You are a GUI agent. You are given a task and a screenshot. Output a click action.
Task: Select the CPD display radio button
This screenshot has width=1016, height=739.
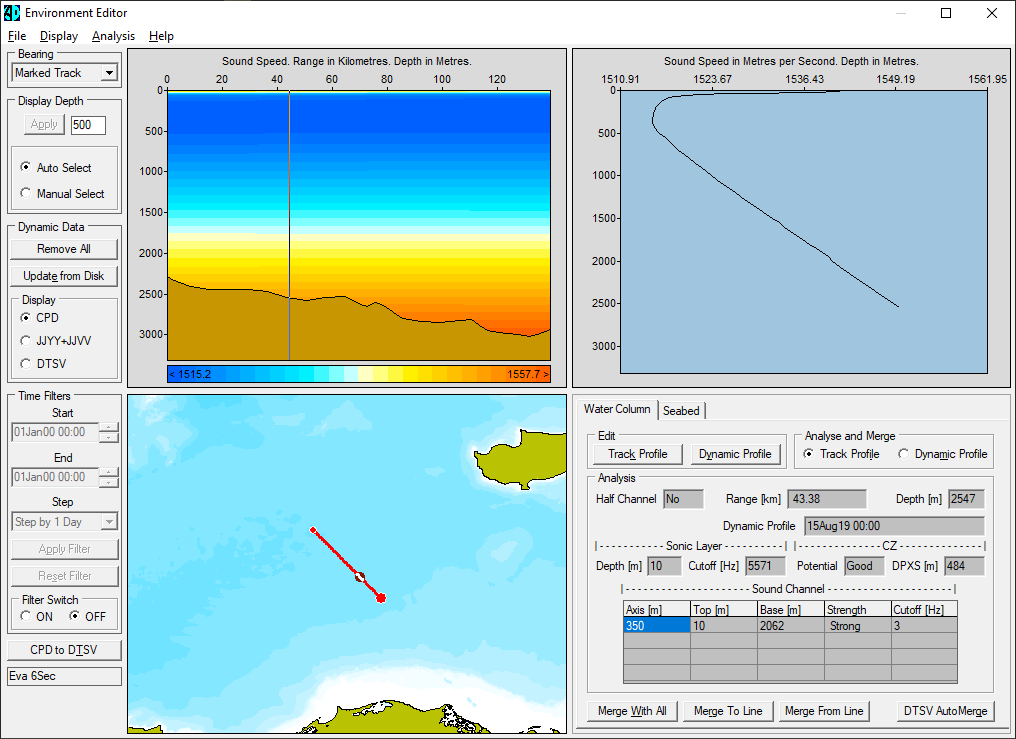tap(40, 318)
